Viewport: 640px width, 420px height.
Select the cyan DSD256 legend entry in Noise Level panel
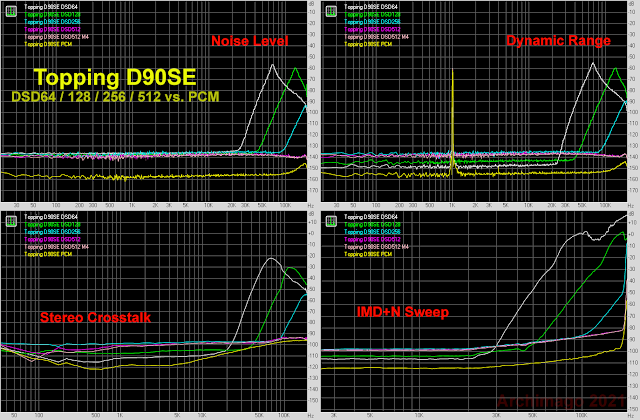pos(52,22)
